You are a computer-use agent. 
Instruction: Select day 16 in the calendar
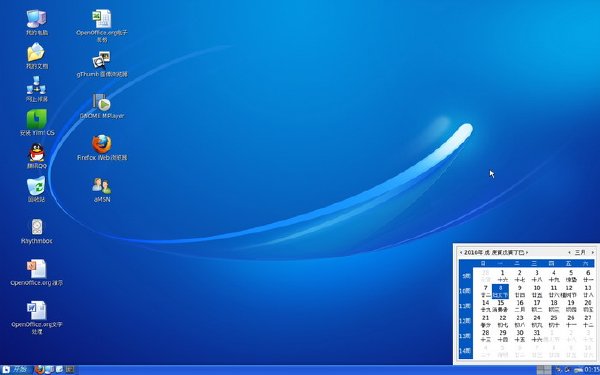click(x=520, y=306)
